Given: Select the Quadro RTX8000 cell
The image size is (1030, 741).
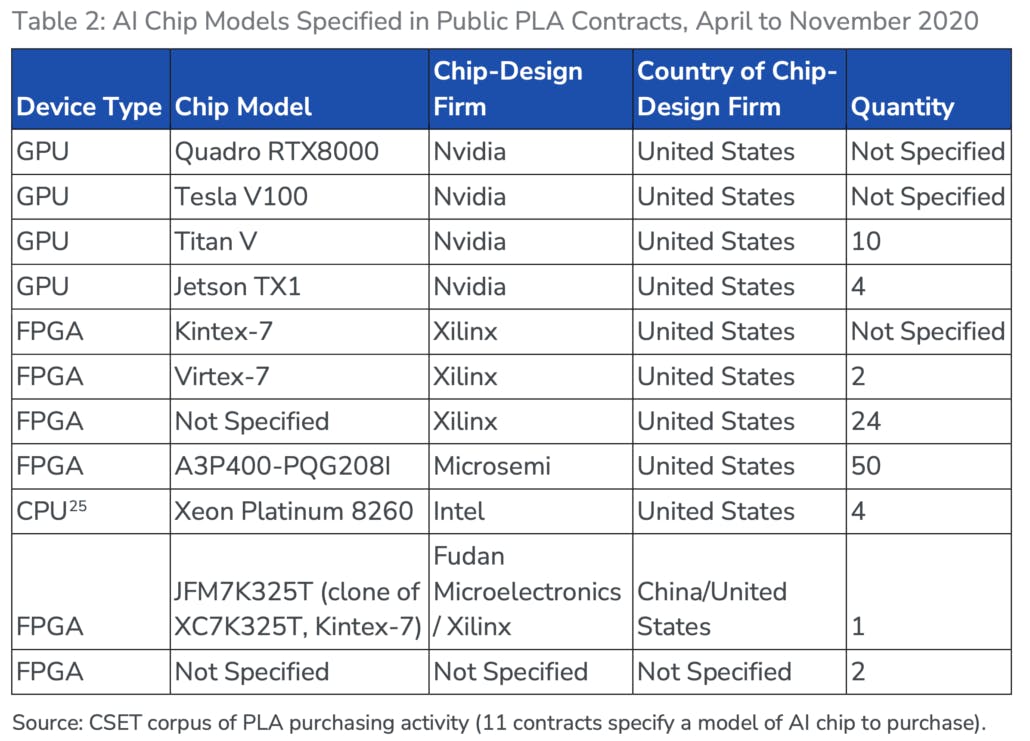Looking at the screenshot, I should point(277,152).
